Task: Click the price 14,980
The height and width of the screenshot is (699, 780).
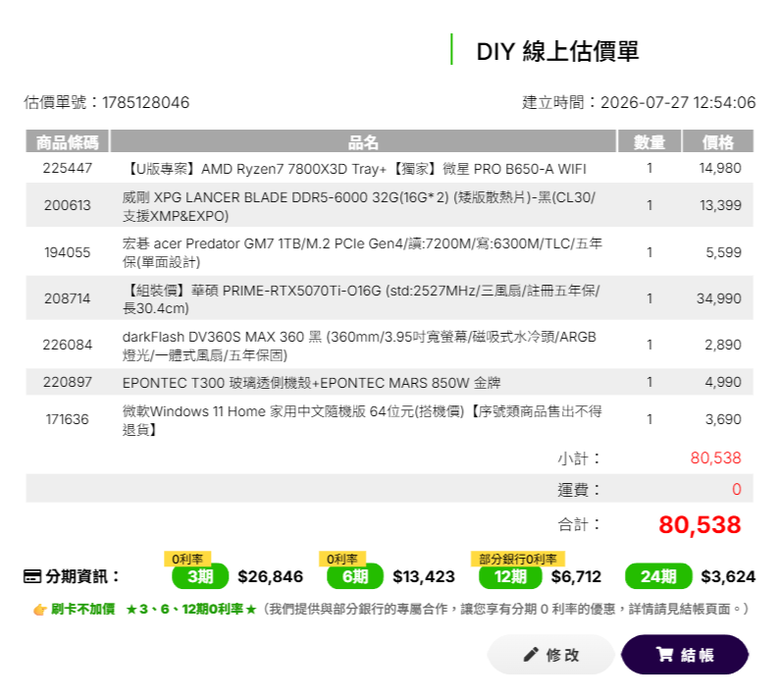Action: [x=720, y=168]
